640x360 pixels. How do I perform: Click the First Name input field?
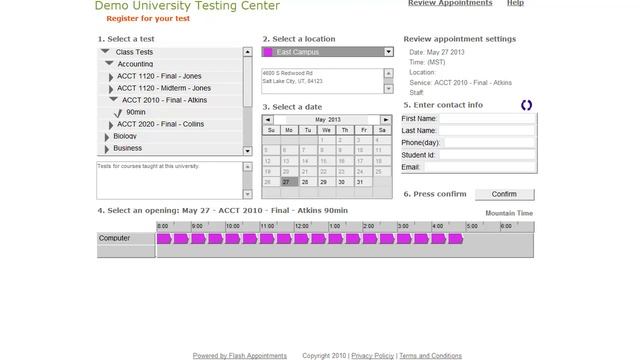(x=487, y=119)
